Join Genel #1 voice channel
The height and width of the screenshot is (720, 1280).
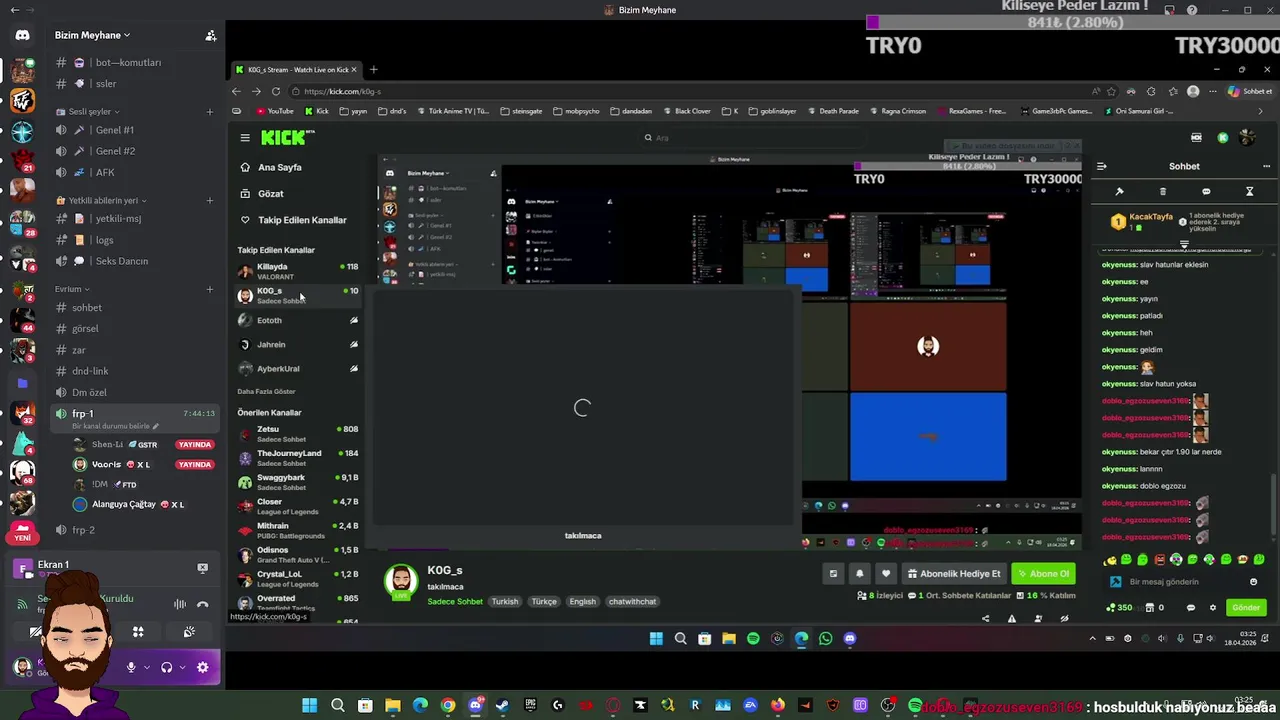coord(135,130)
